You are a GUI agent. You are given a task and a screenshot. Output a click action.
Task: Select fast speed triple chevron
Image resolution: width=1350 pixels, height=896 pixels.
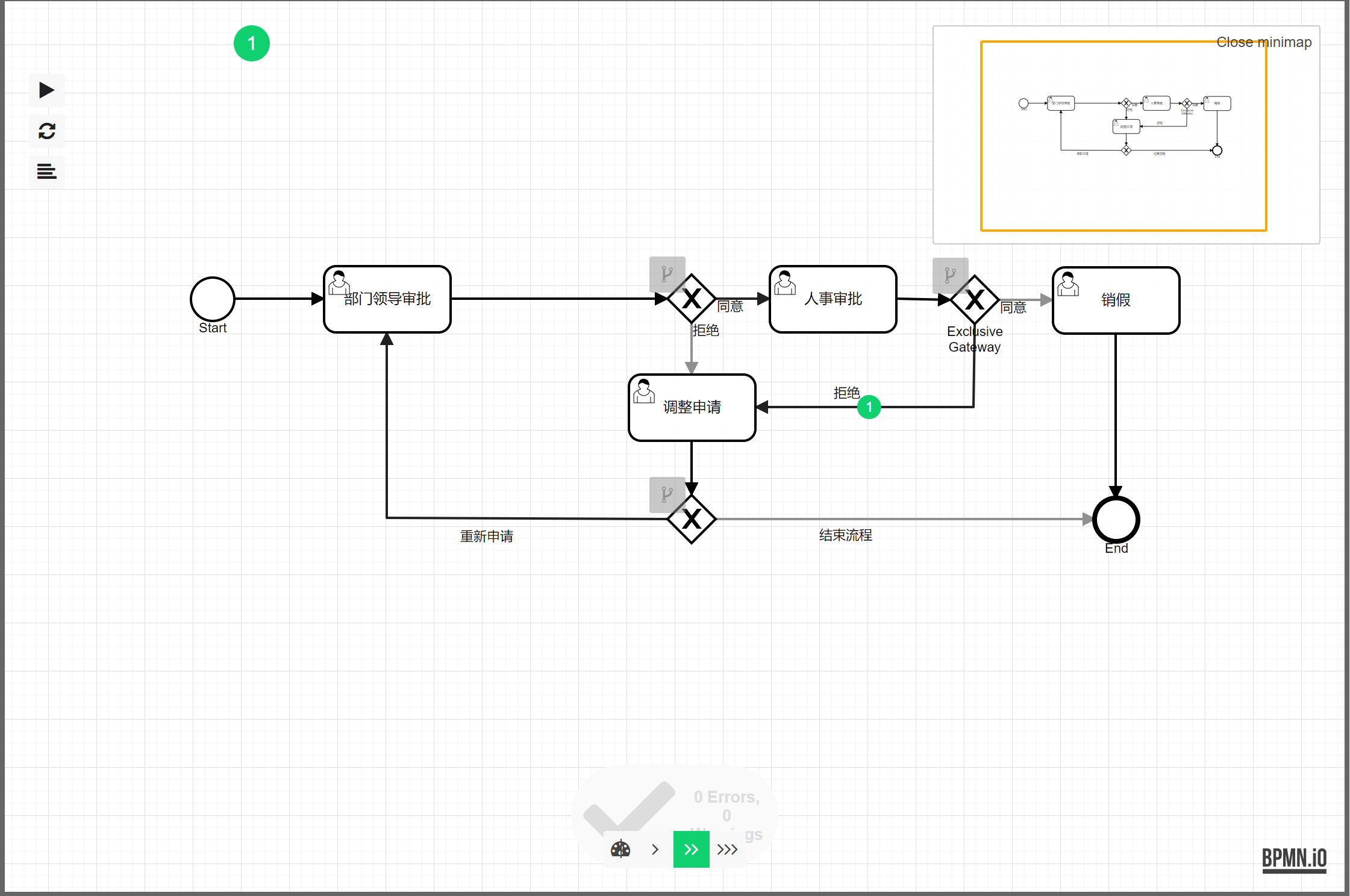click(727, 850)
